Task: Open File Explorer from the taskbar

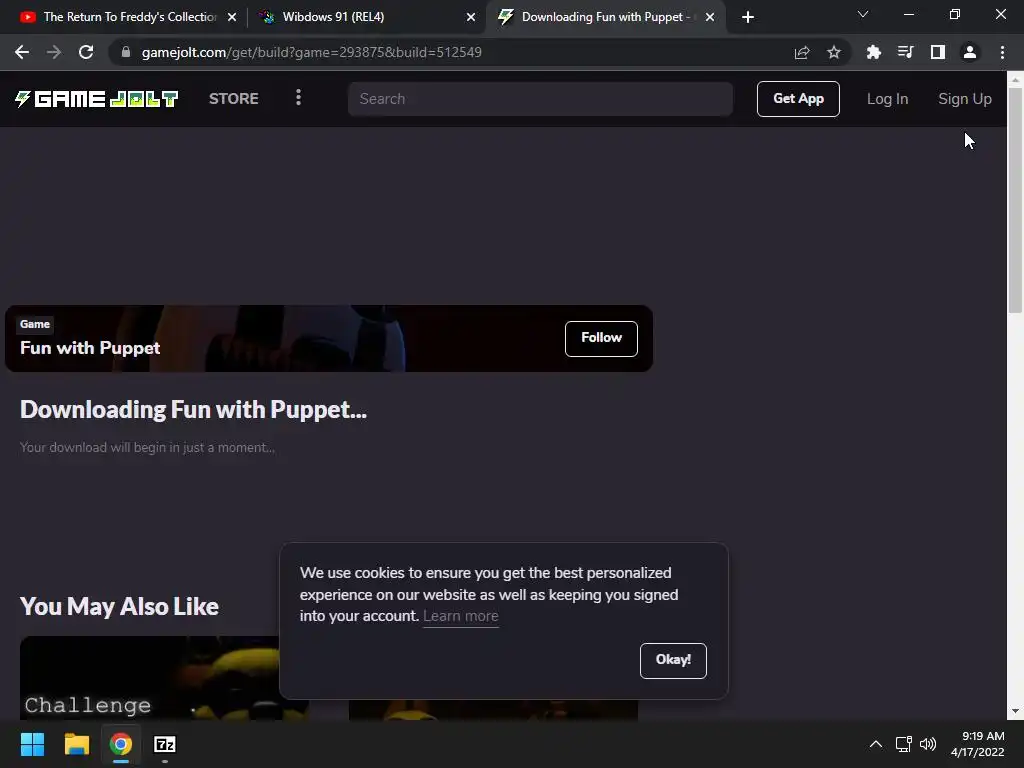Action: point(76,744)
